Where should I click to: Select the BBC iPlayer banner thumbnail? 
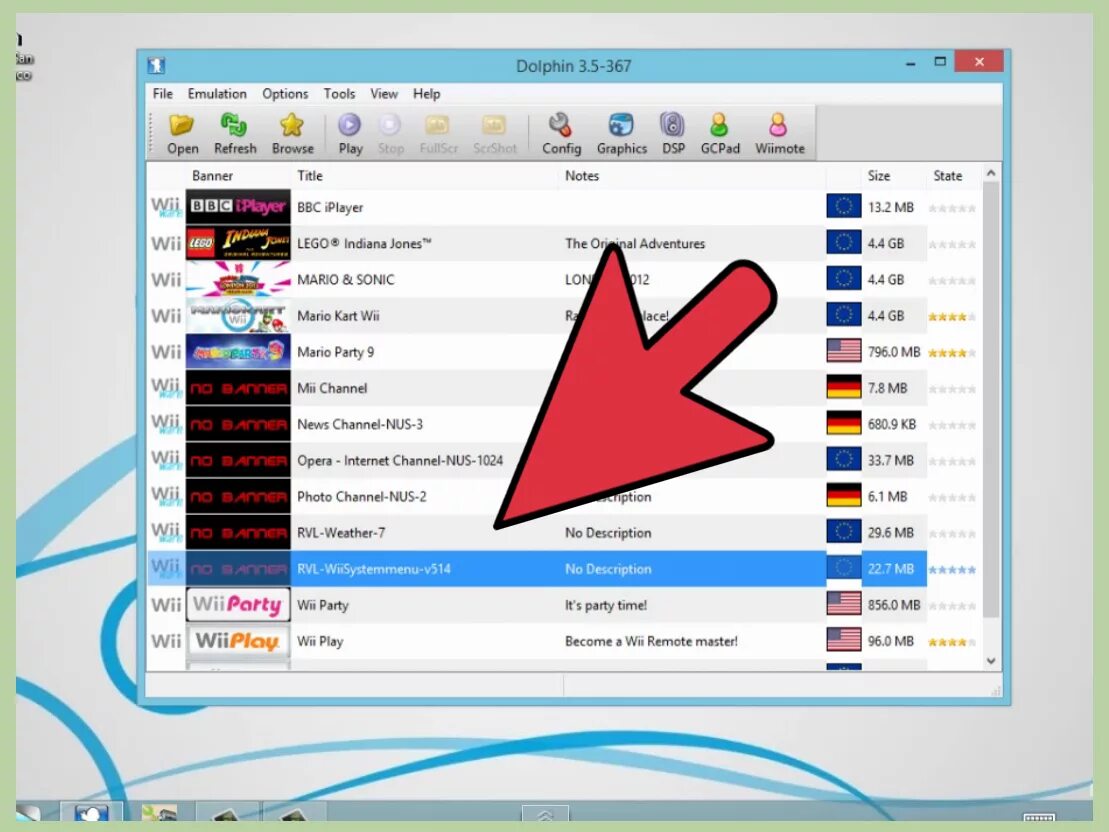[238, 207]
